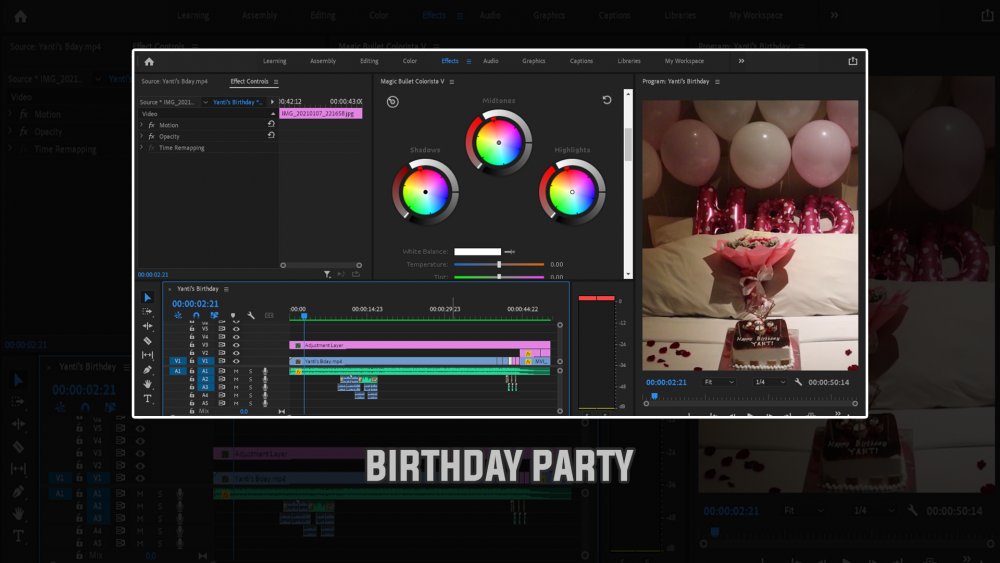Select the Track Select Forward tool in the front toolbar

[x=147, y=312]
